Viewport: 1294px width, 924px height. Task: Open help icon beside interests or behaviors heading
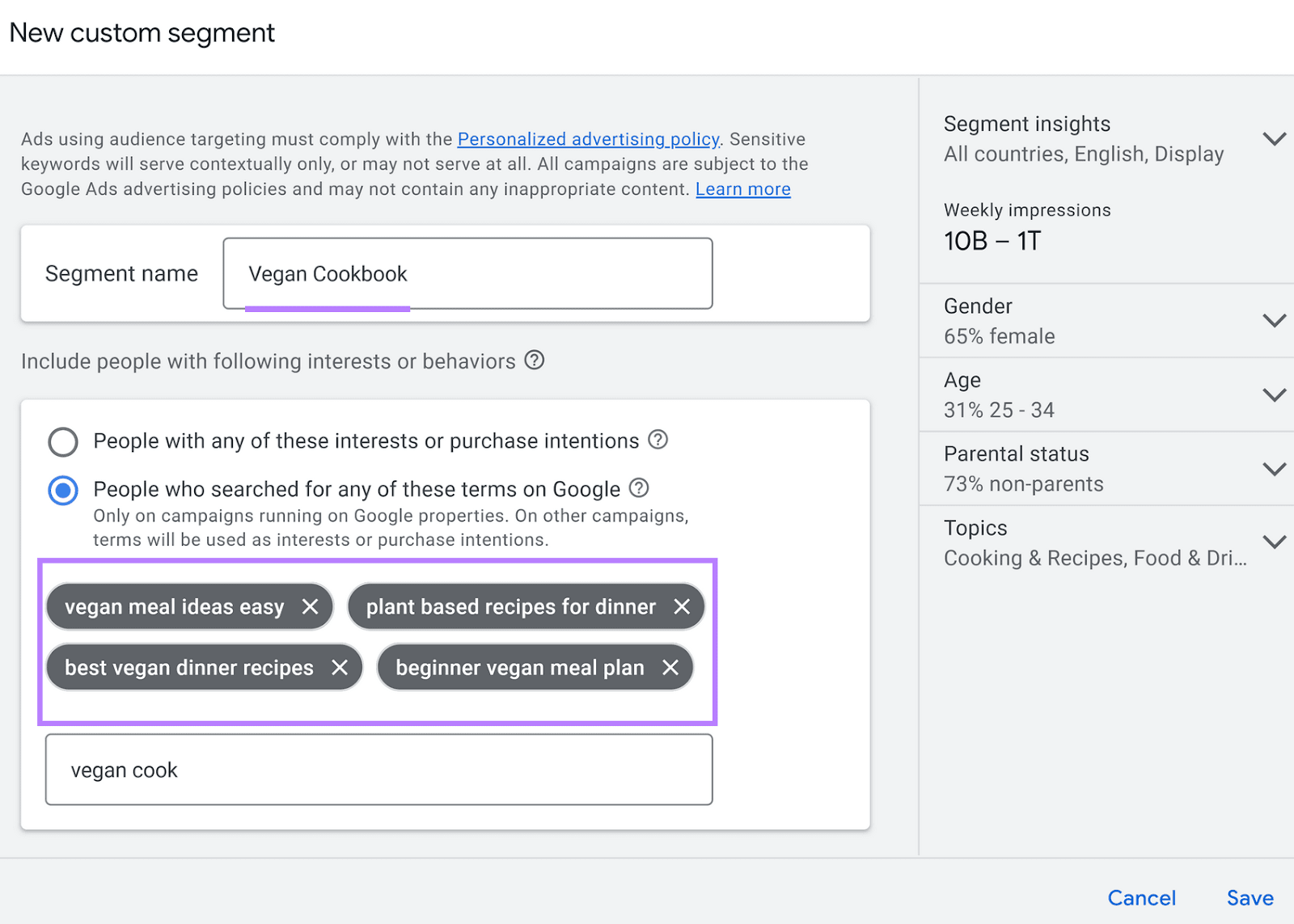pos(534,361)
